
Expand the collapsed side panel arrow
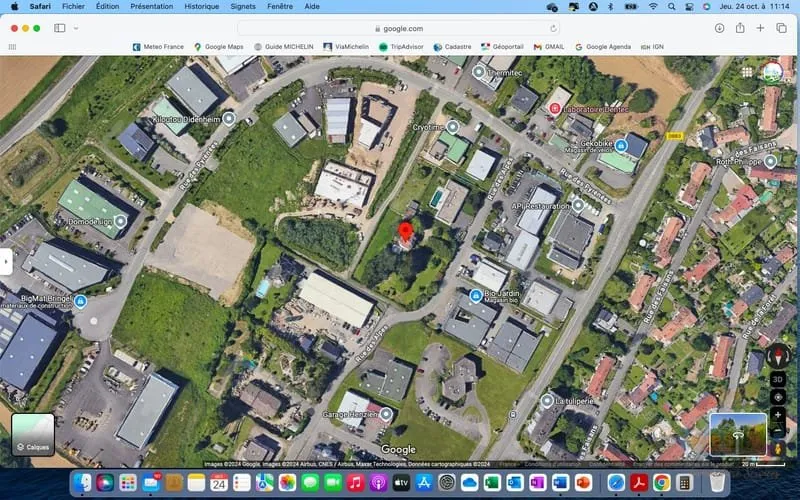tap(6, 262)
